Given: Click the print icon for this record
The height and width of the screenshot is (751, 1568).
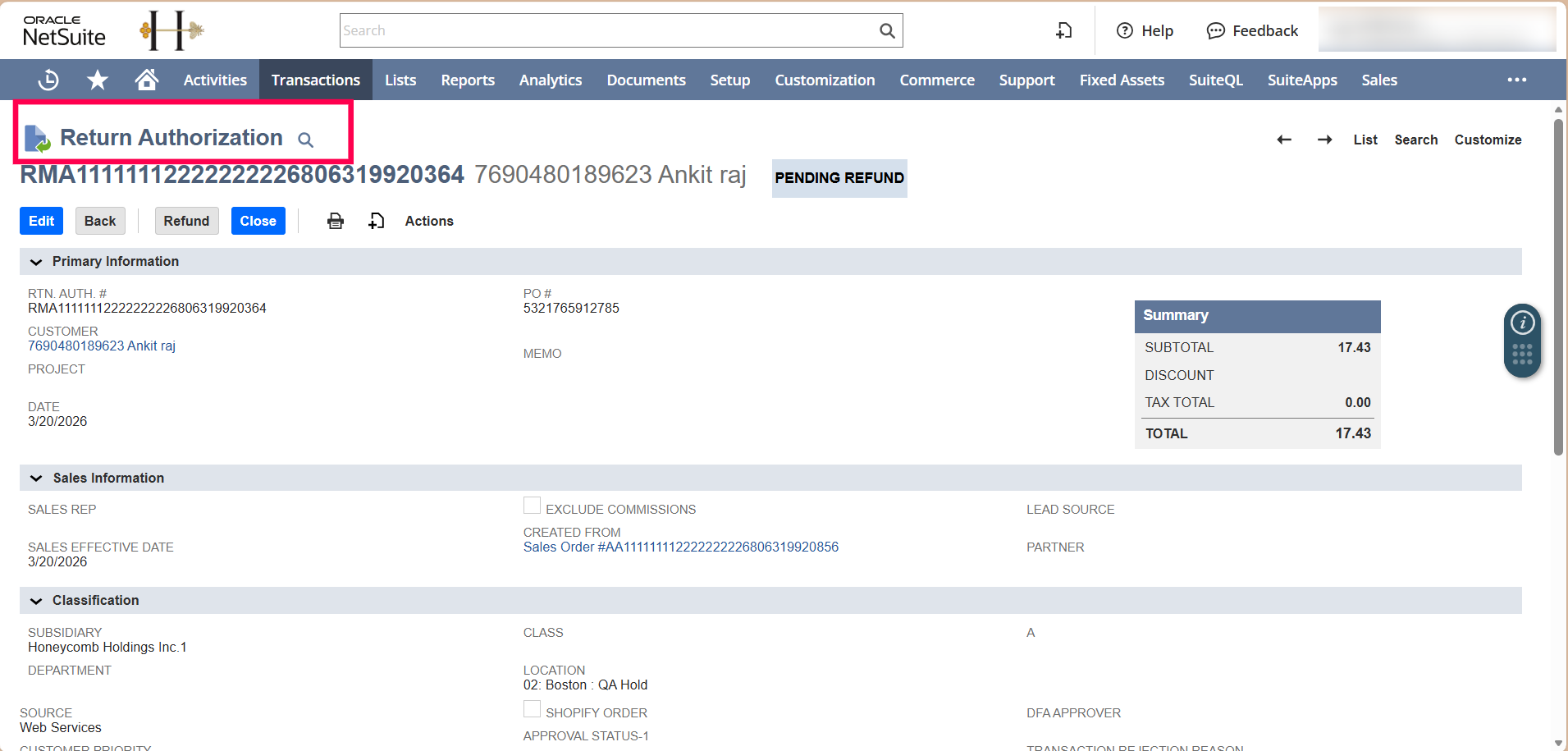Looking at the screenshot, I should click(x=336, y=221).
